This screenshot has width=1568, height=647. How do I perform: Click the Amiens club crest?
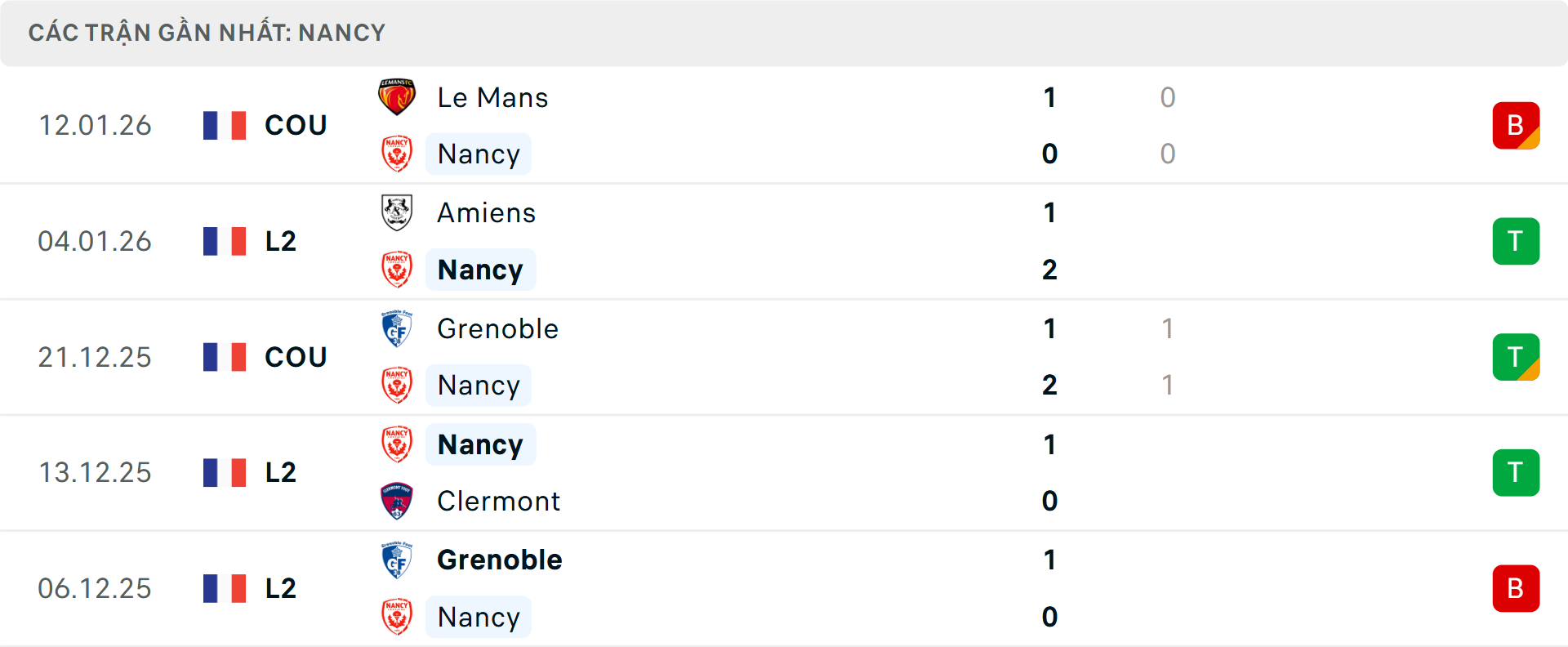point(397,212)
